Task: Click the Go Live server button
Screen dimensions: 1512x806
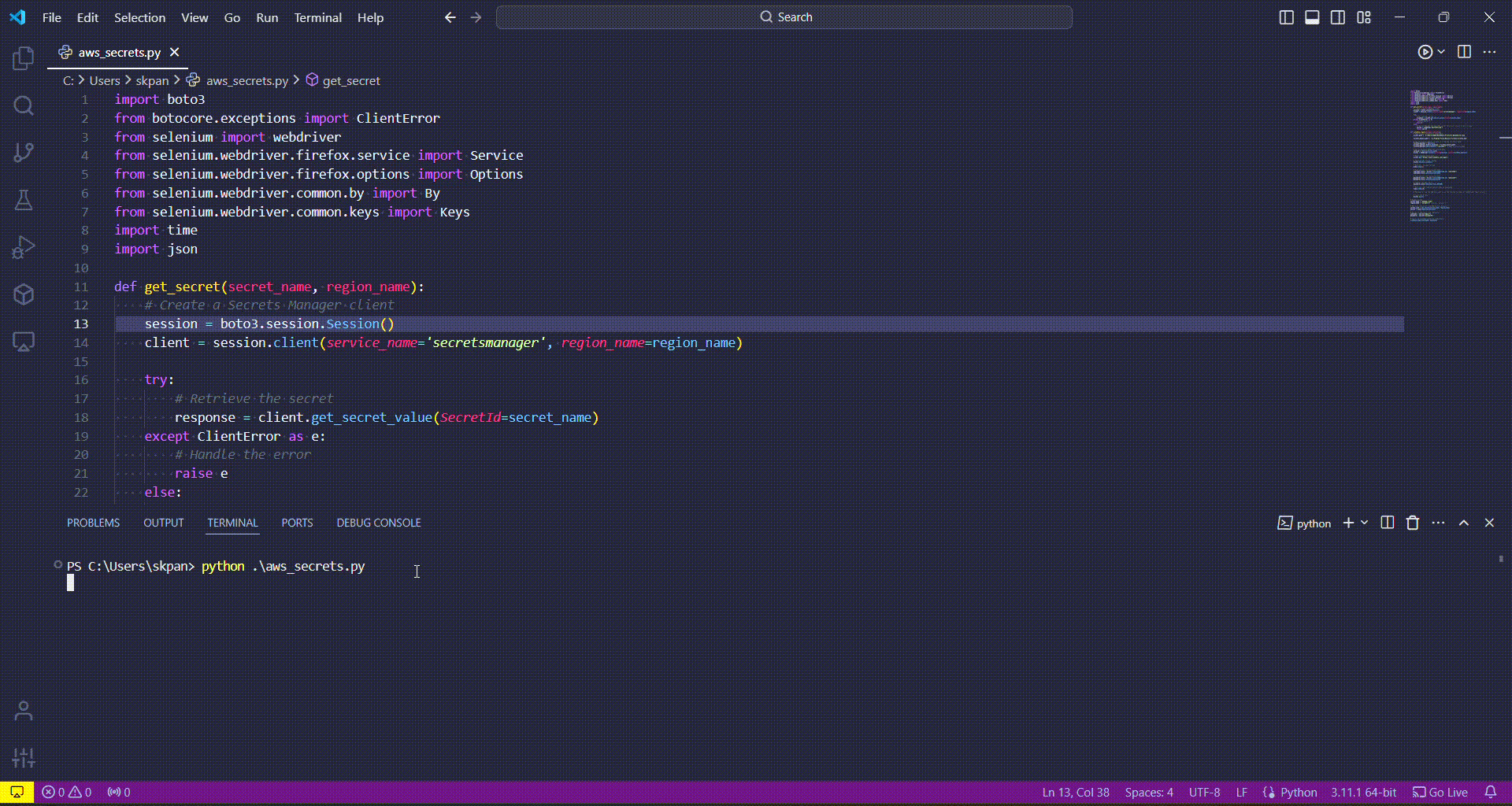Action: [x=1440, y=793]
